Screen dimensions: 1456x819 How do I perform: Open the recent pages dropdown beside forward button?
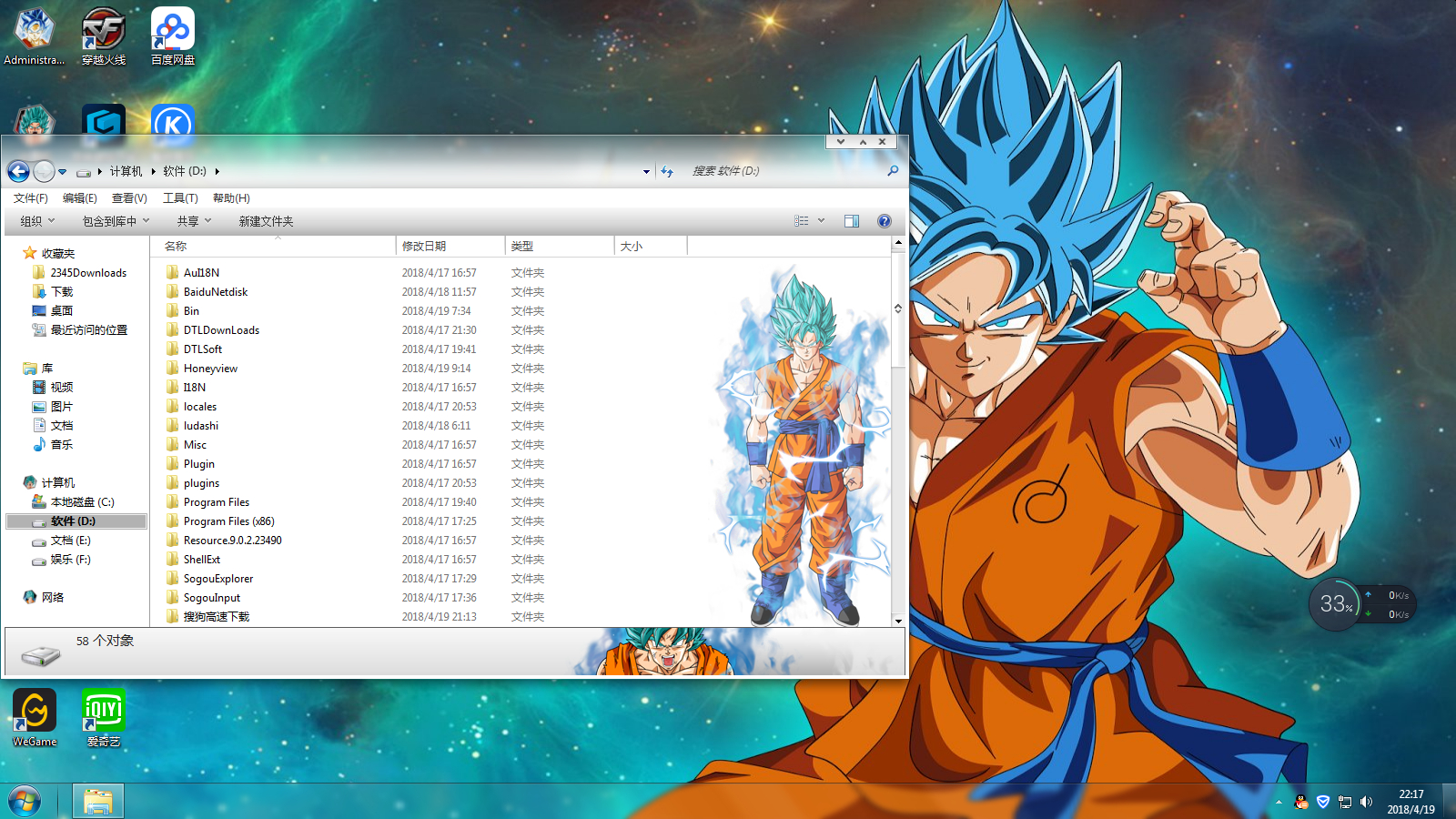pos(62,171)
